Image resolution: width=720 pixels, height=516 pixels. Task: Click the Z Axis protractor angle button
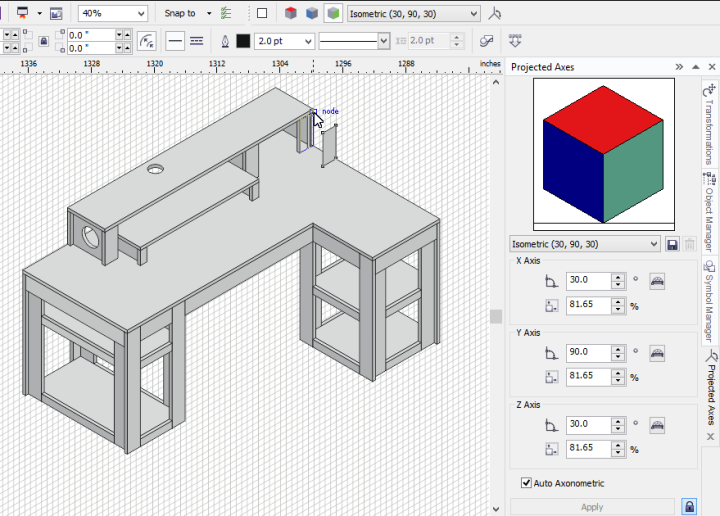coord(657,425)
